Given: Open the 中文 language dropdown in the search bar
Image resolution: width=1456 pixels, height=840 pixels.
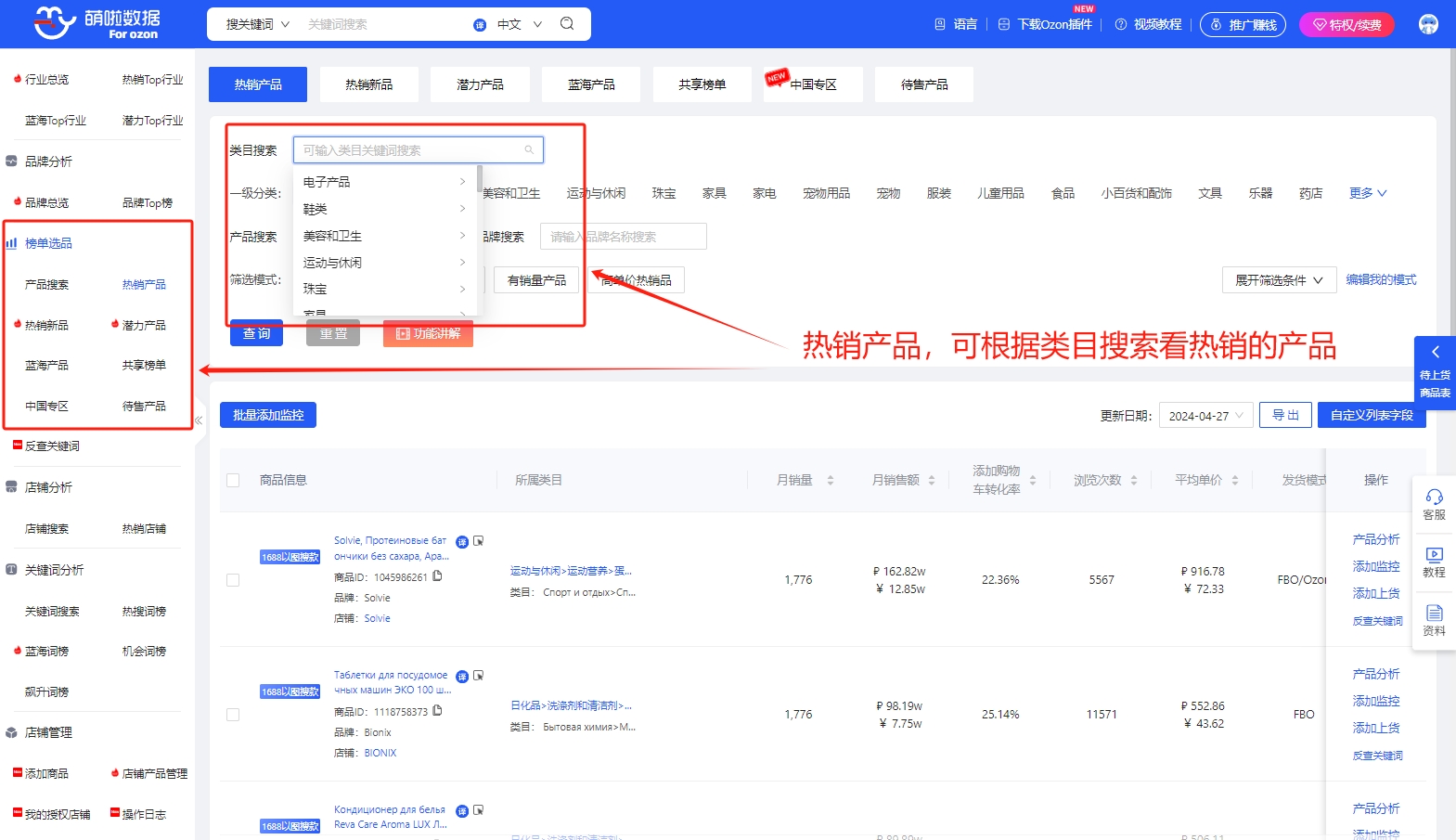Looking at the screenshot, I should [x=519, y=24].
